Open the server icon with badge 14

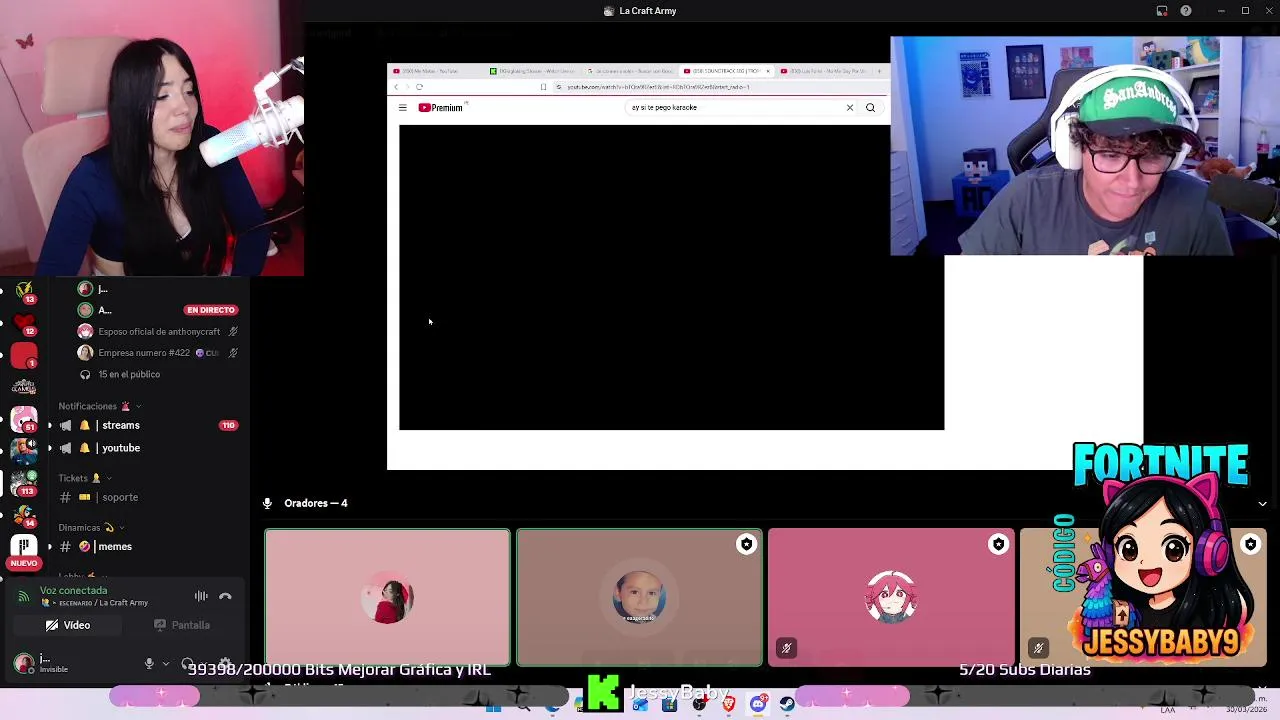tap(24, 515)
